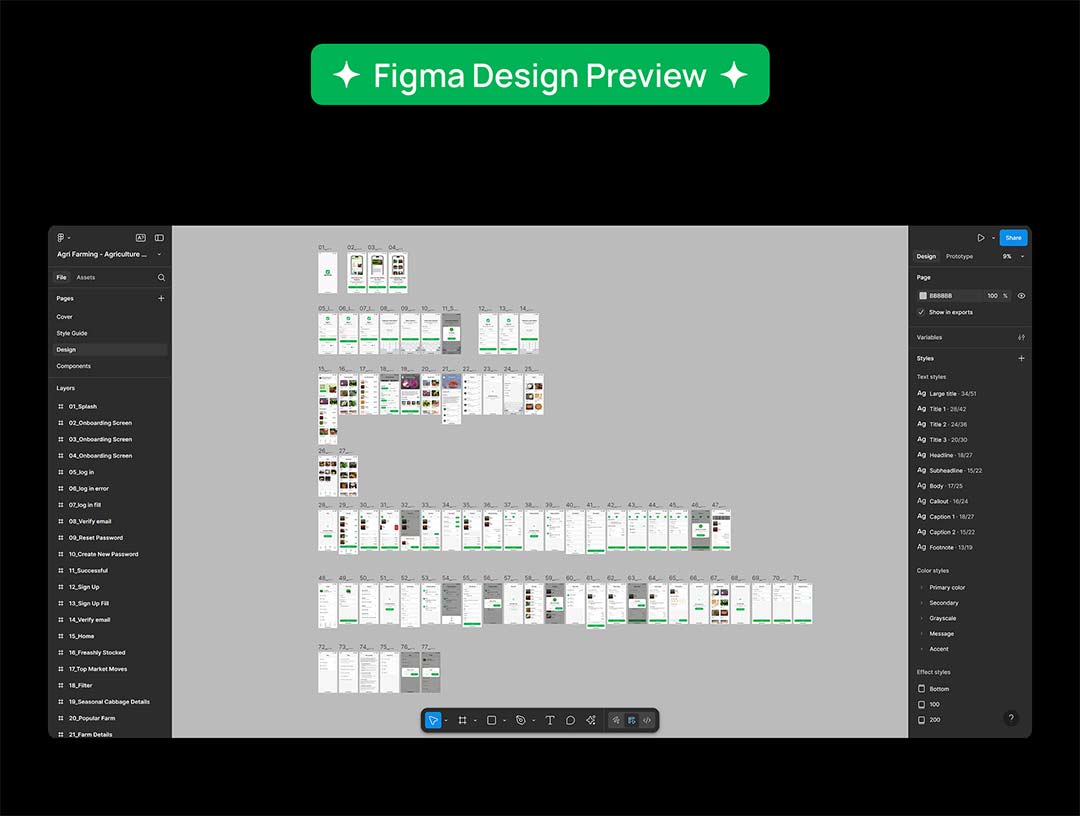Add a new page with plus icon
This screenshot has height=816, width=1080.
click(161, 298)
